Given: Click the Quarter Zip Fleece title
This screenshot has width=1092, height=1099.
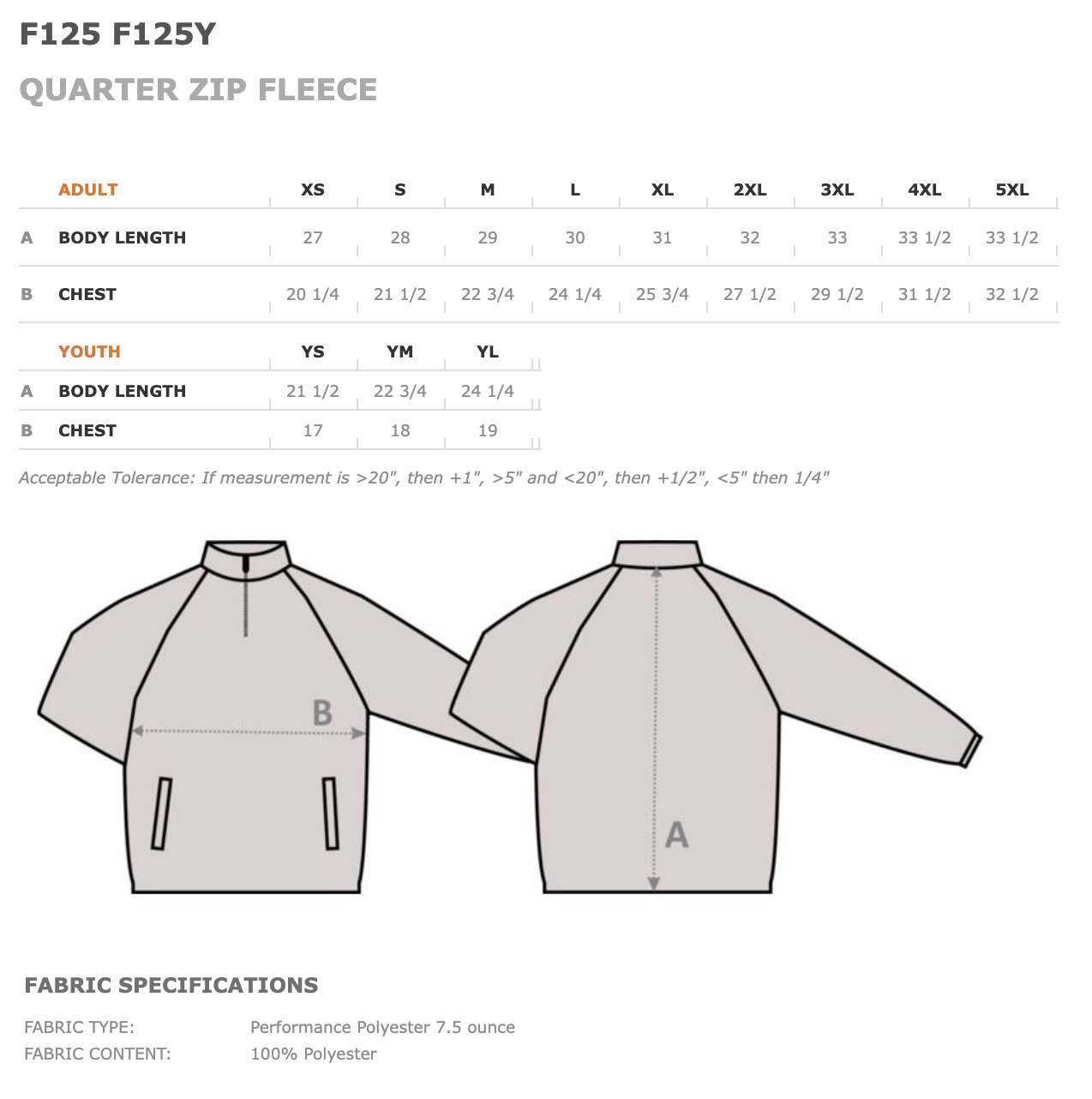Looking at the screenshot, I should click(x=198, y=90).
